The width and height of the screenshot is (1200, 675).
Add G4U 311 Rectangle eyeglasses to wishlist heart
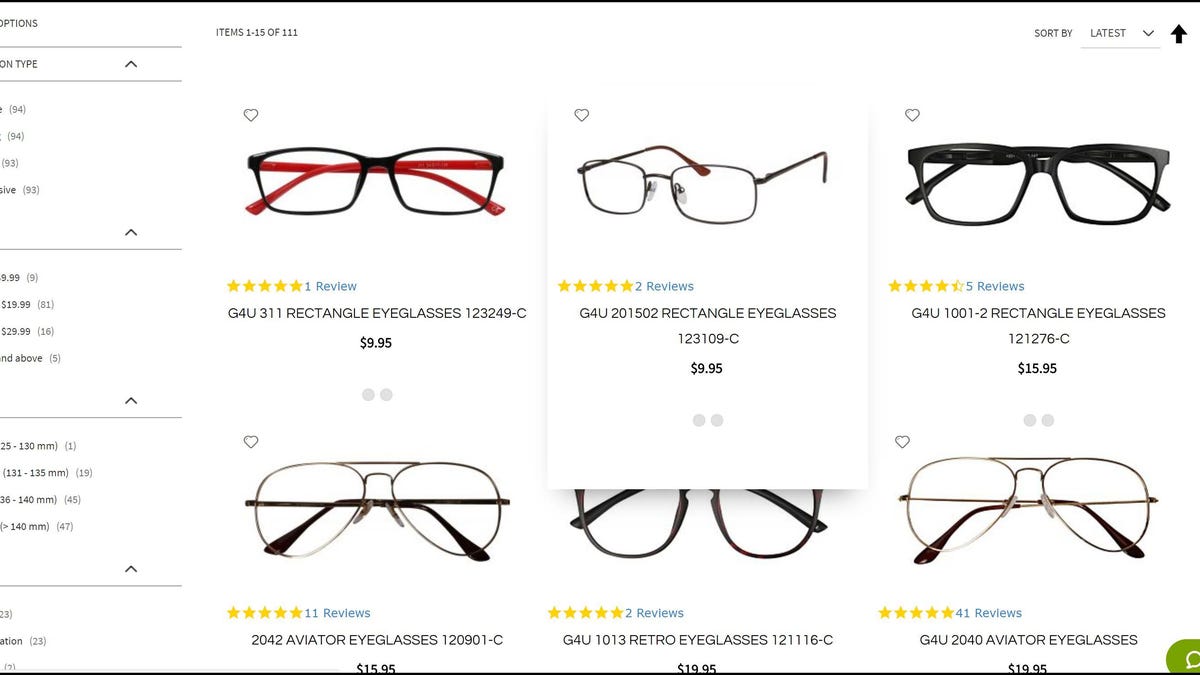coord(251,115)
